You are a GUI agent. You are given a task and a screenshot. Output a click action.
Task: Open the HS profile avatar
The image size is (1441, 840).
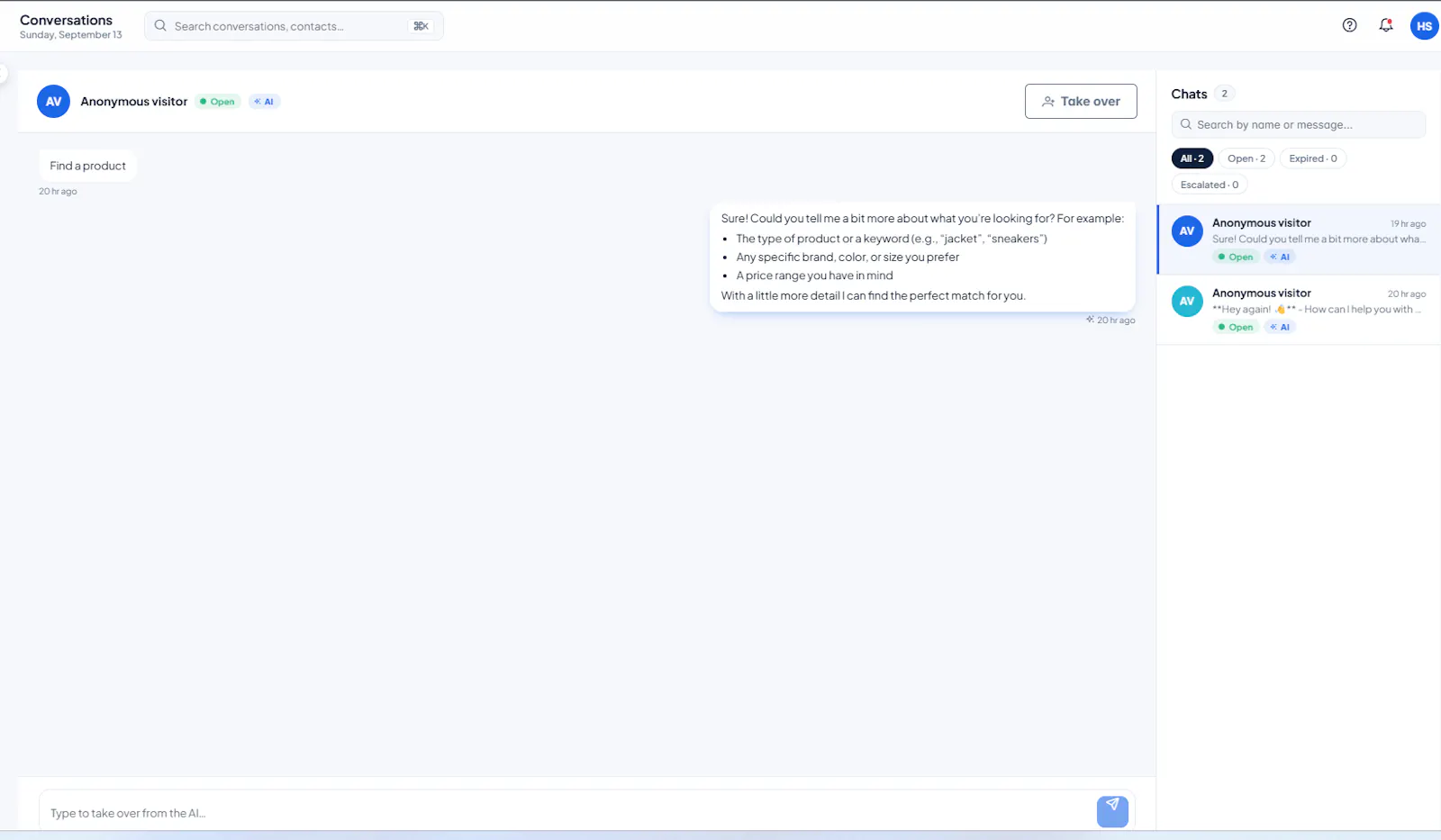coord(1424,26)
